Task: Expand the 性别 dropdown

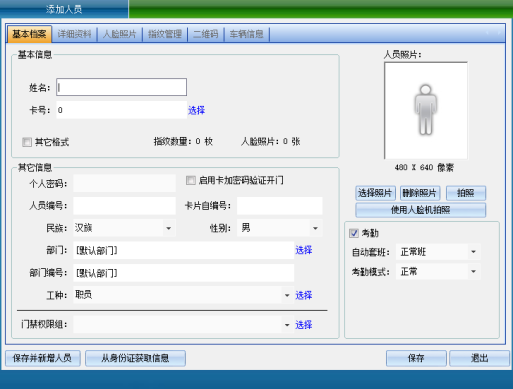Action: click(315, 228)
